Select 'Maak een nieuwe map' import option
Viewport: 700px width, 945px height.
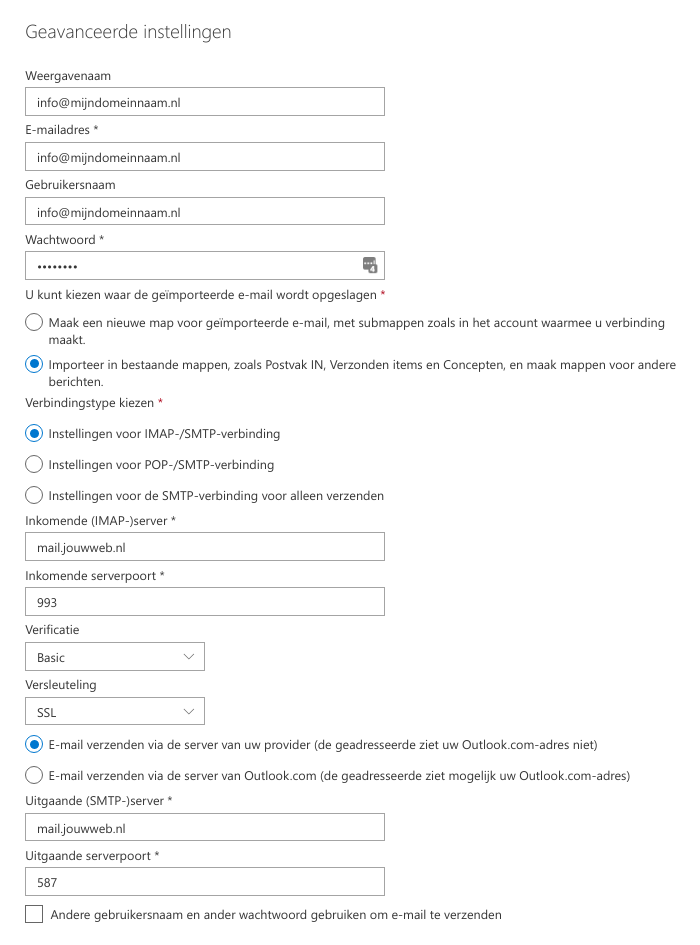point(34,323)
